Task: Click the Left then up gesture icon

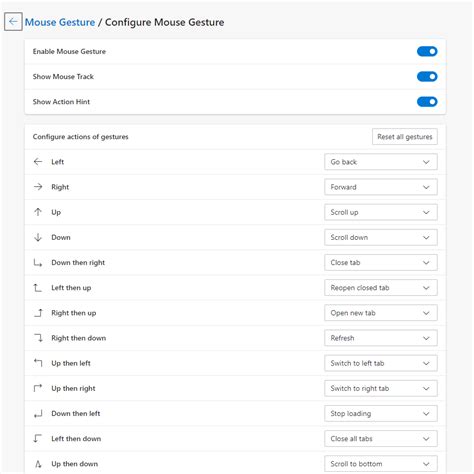Action: click(38, 288)
